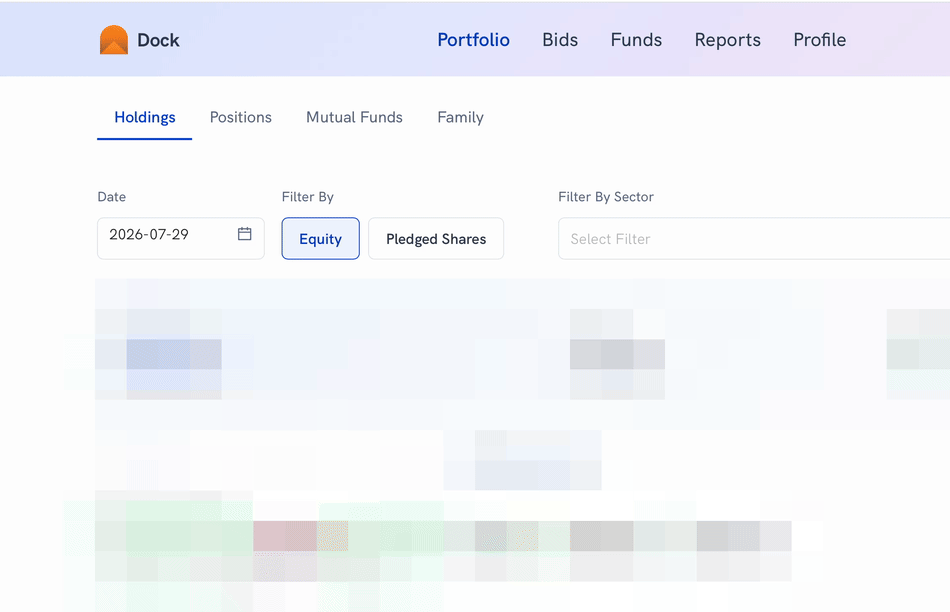Open the Portfolio section

tap(473, 40)
